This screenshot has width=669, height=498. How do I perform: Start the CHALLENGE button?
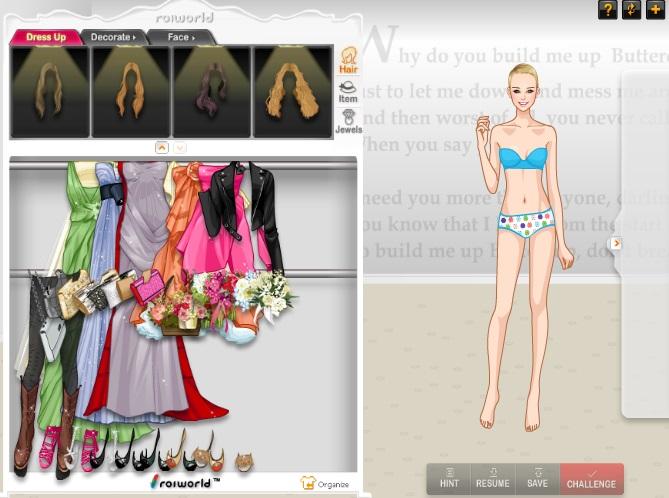tap(591, 478)
